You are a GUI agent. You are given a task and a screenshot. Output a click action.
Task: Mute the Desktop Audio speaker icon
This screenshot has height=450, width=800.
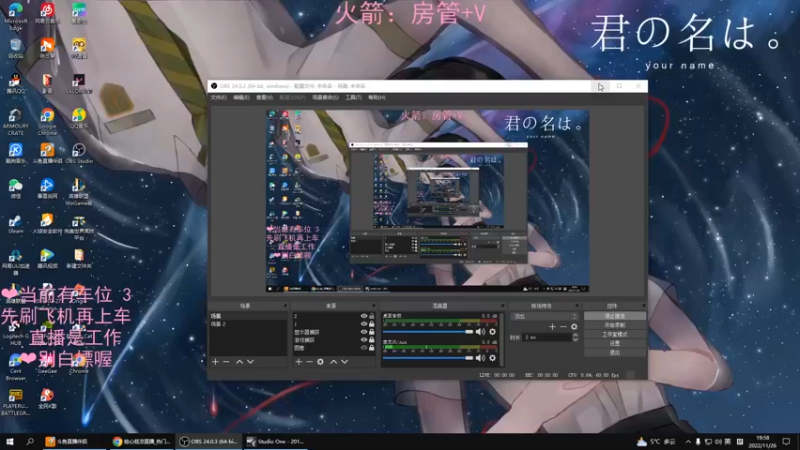click(x=481, y=332)
